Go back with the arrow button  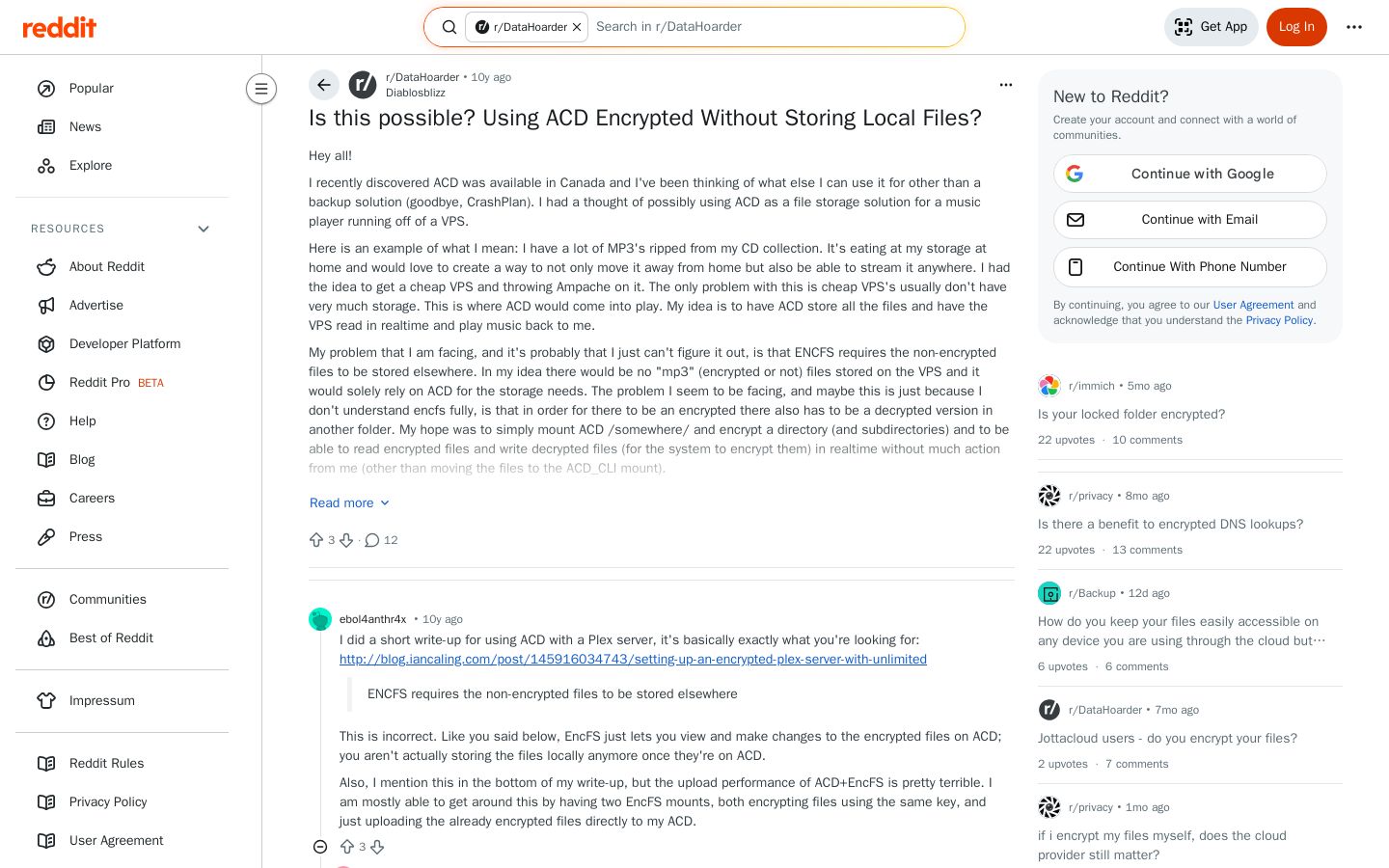coord(324,85)
